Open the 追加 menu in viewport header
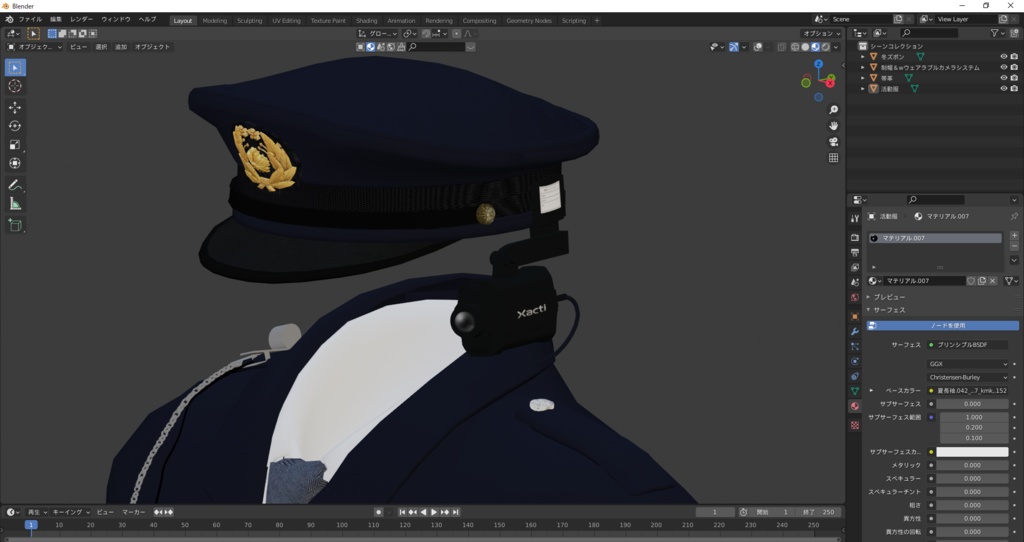Image resolution: width=1024 pixels, height=542 pixels. [x=121, y=47]
